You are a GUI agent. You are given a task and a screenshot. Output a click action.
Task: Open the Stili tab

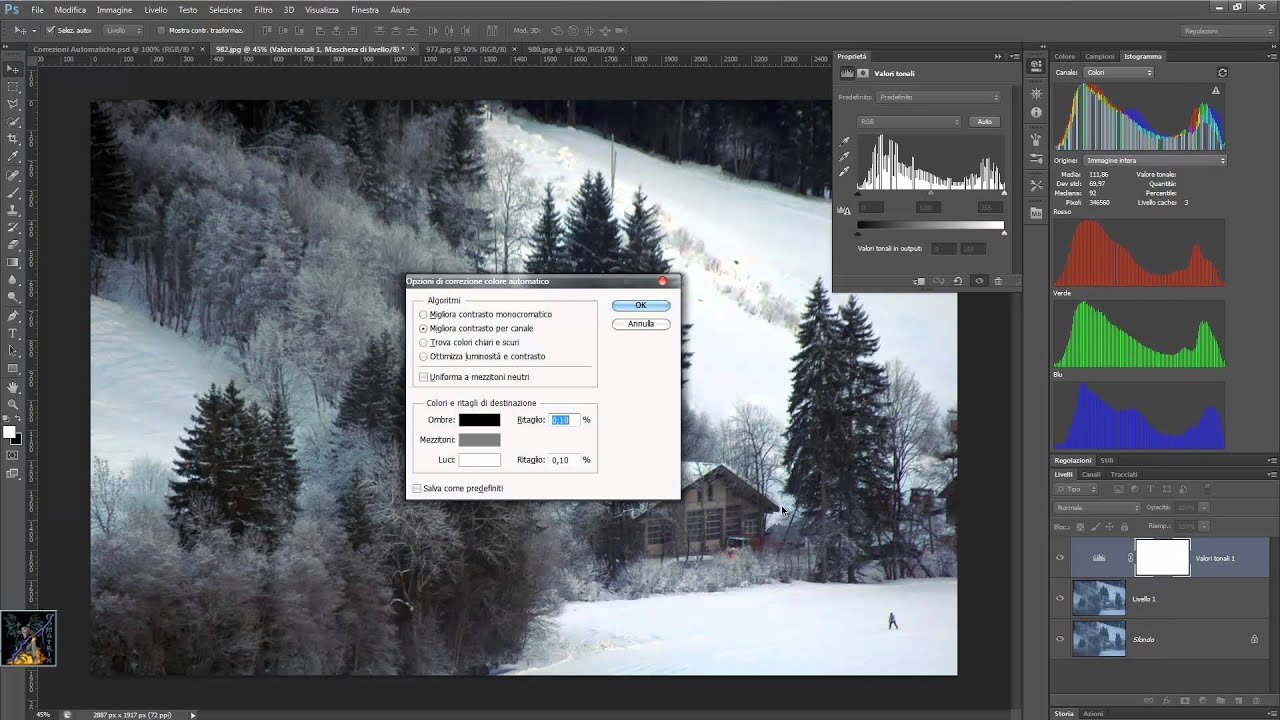pyautogui.click(x=1107, y=460)
